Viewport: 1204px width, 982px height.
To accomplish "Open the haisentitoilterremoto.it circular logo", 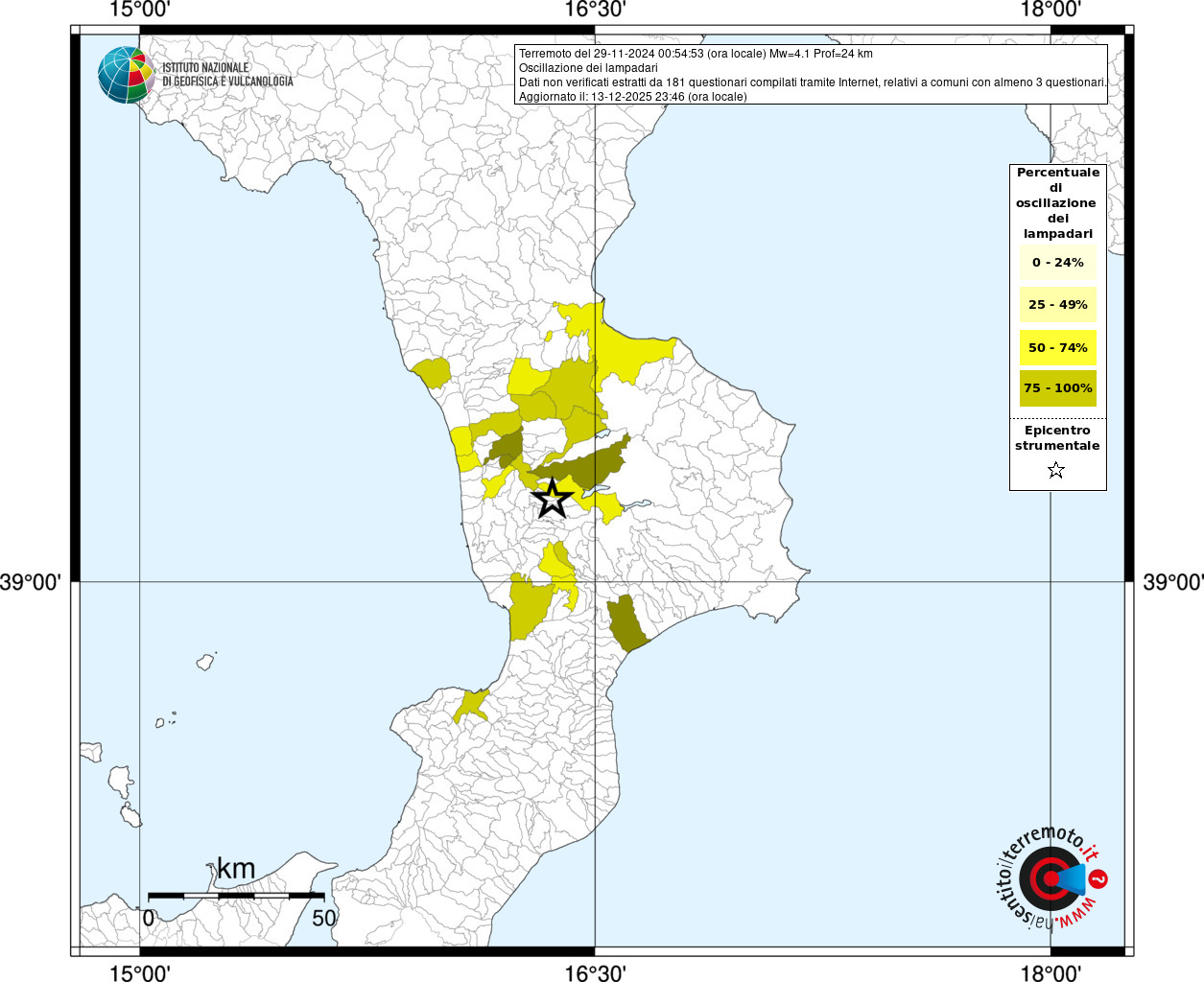I will point(1051,877).
